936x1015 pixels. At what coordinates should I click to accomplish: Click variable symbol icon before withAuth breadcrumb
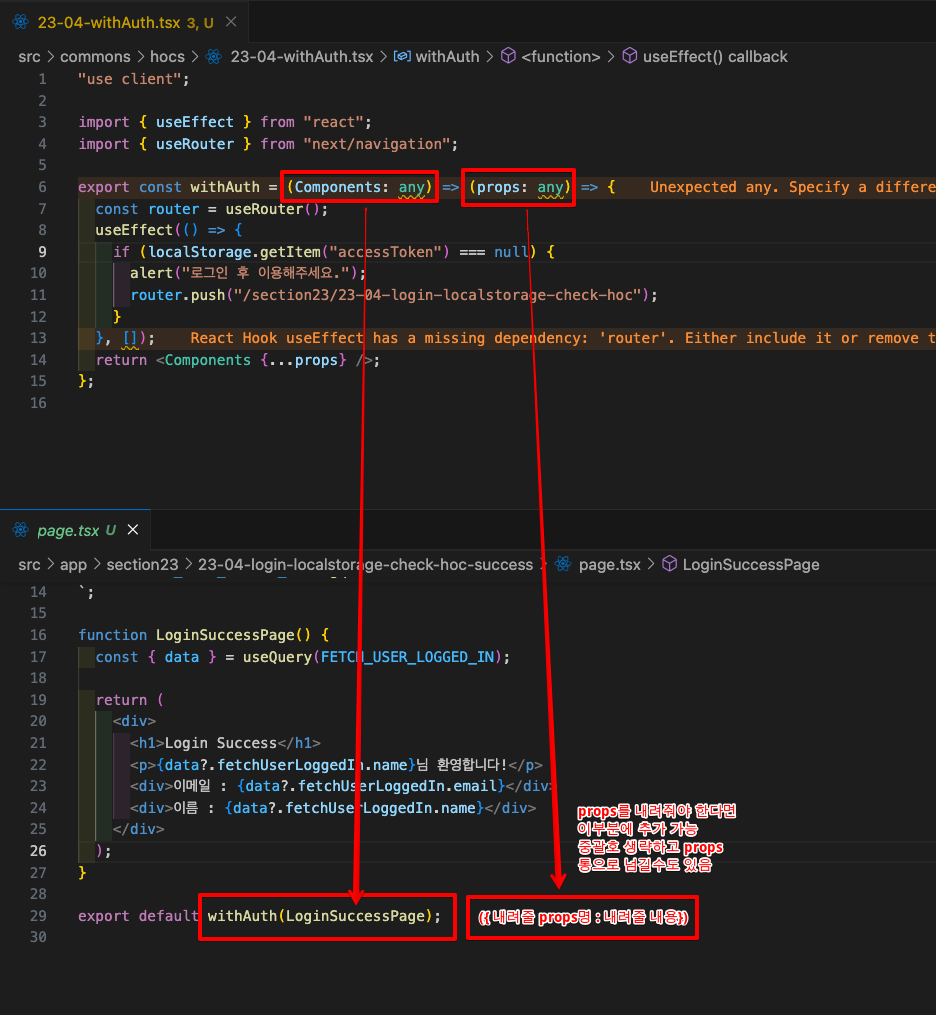click(x=402, y=57)
